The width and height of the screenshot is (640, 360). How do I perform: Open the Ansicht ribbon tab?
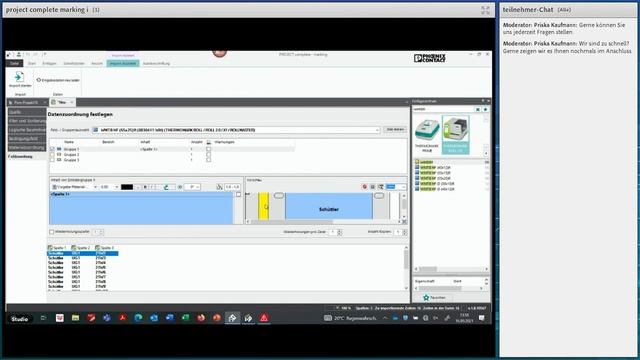point(97,63)
